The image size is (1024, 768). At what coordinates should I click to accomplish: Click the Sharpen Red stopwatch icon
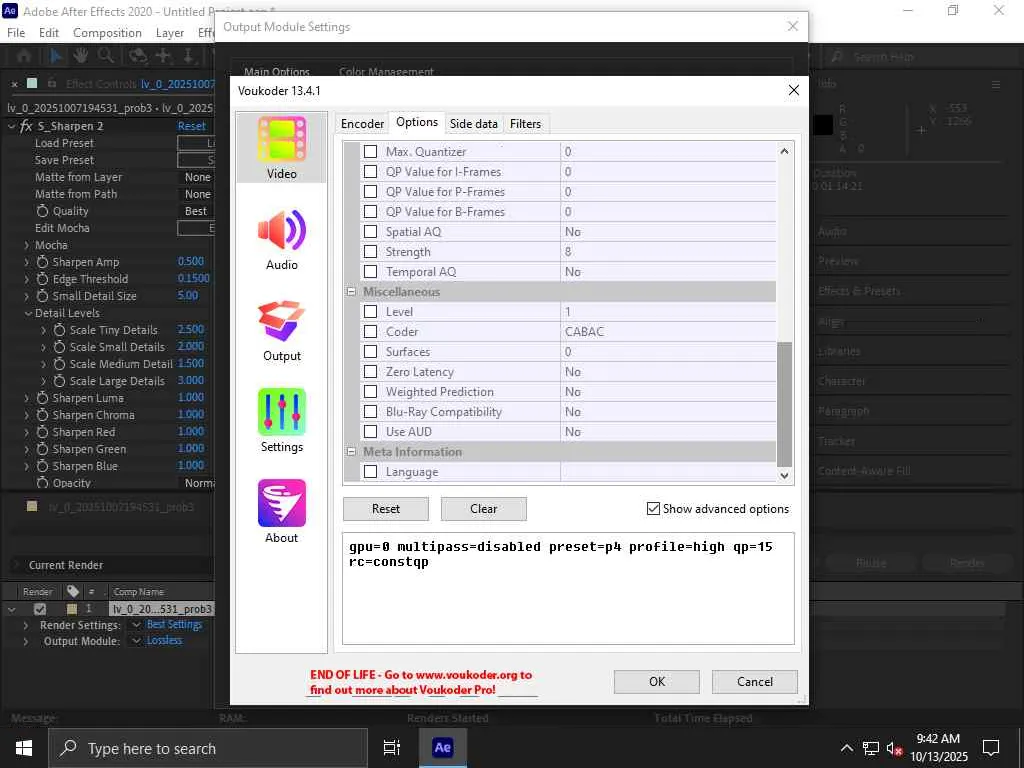(x=42, y=432)
